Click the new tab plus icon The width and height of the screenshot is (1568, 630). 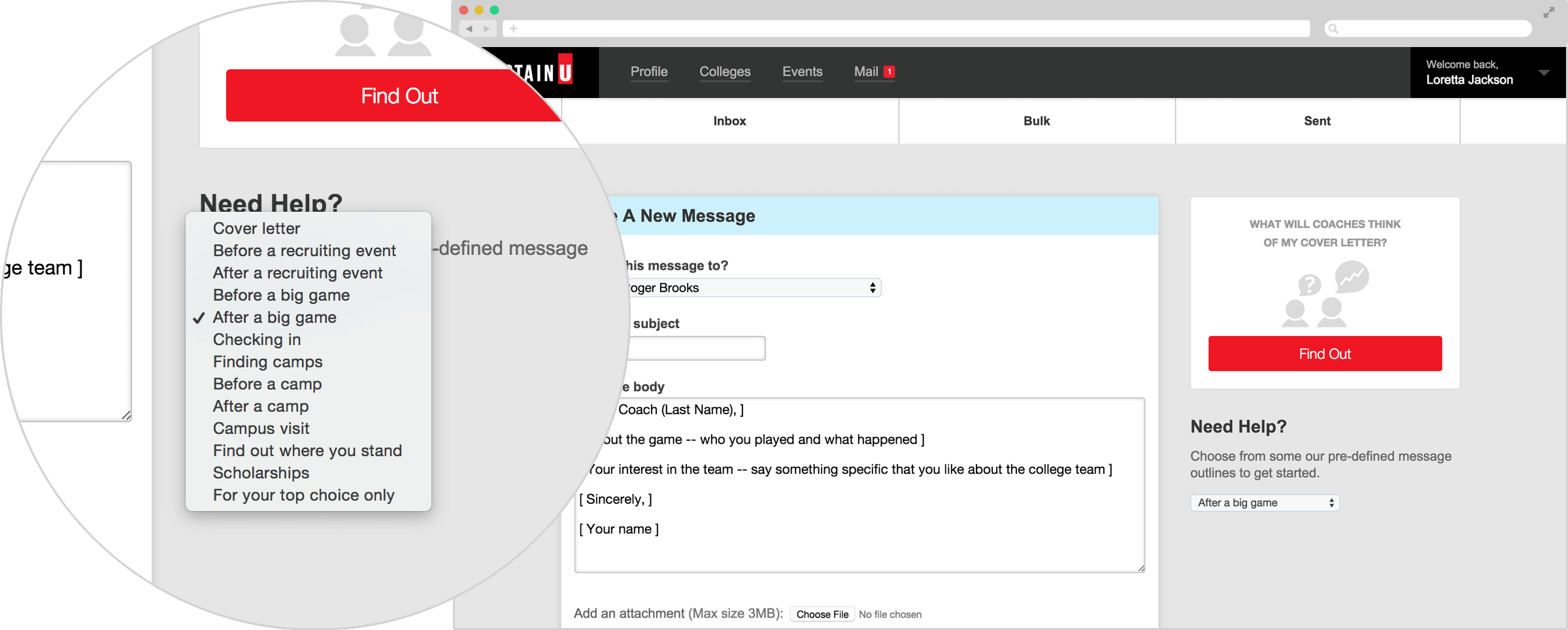pyautogui.click(x=514, y=29)
